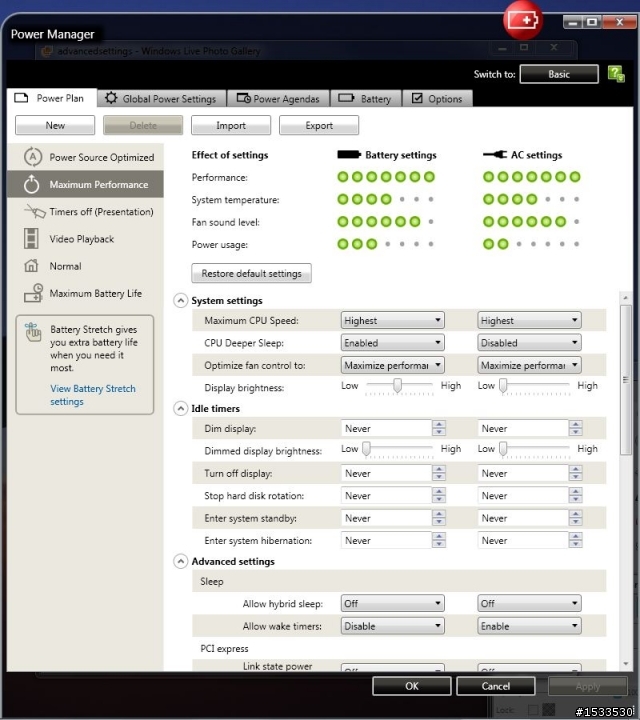
Task: Click the Power Plan tab icon
Action: point(21,98)
